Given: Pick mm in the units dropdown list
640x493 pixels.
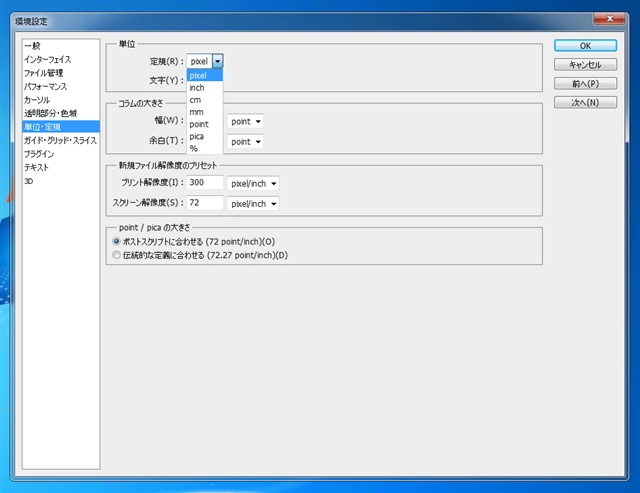Looking at the screenshot, I should 204,112.
